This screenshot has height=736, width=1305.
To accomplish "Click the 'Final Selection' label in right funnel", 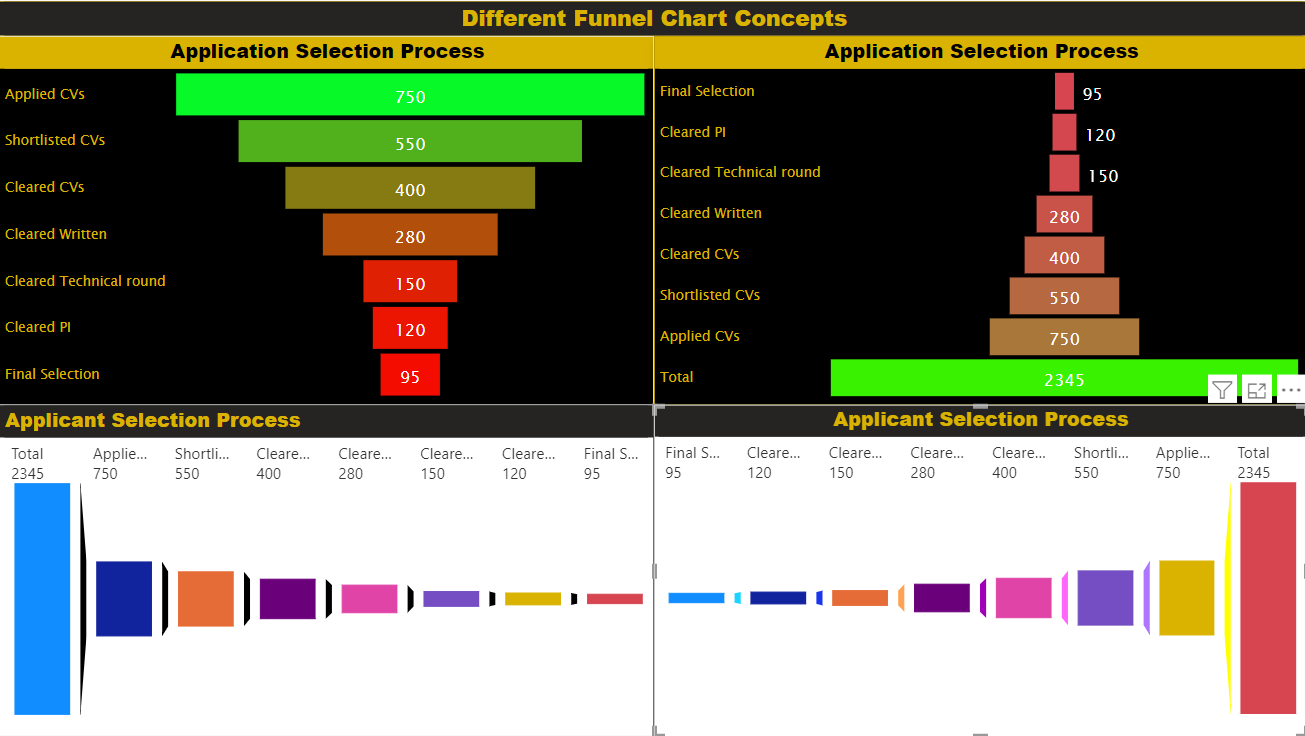I will coord(707,91).
